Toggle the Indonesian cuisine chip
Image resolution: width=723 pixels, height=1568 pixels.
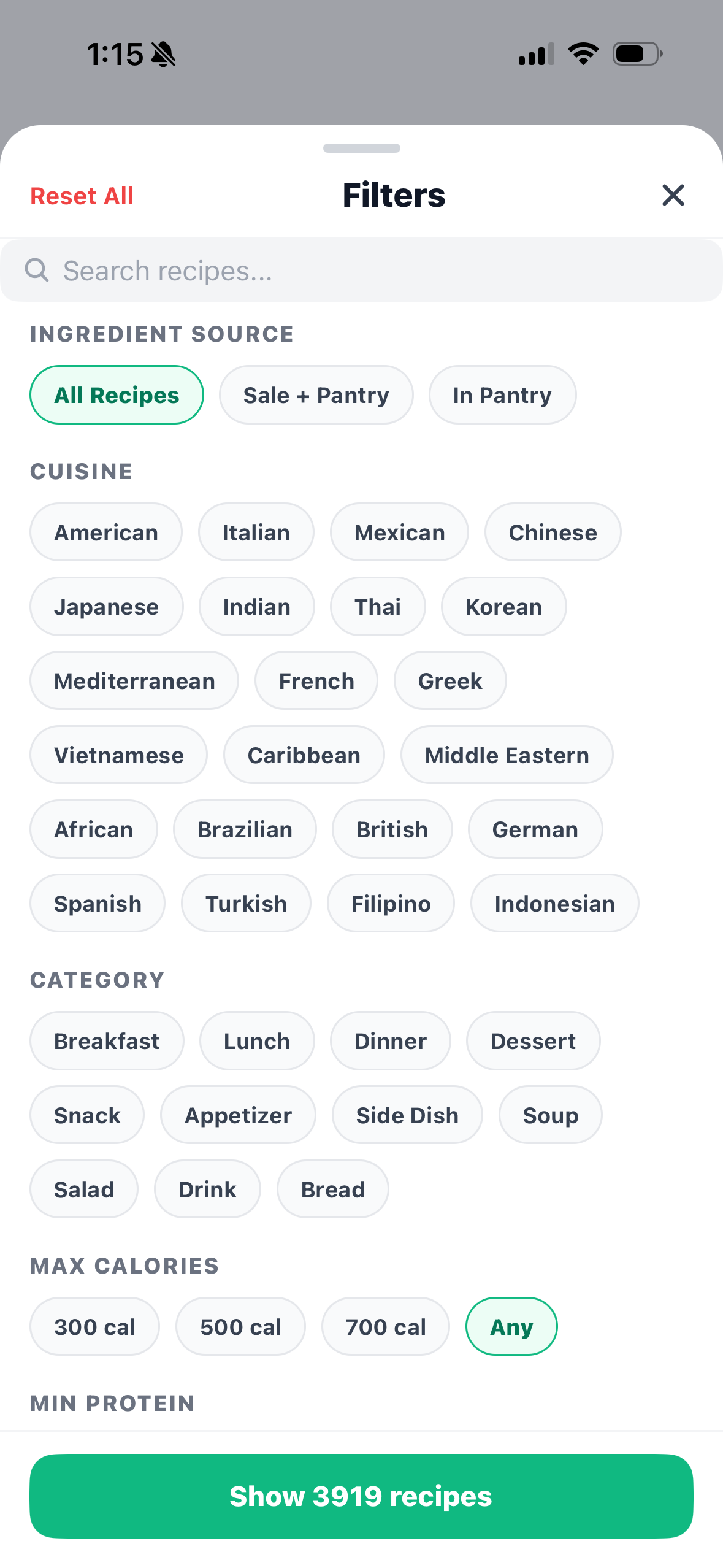[554, 904]
